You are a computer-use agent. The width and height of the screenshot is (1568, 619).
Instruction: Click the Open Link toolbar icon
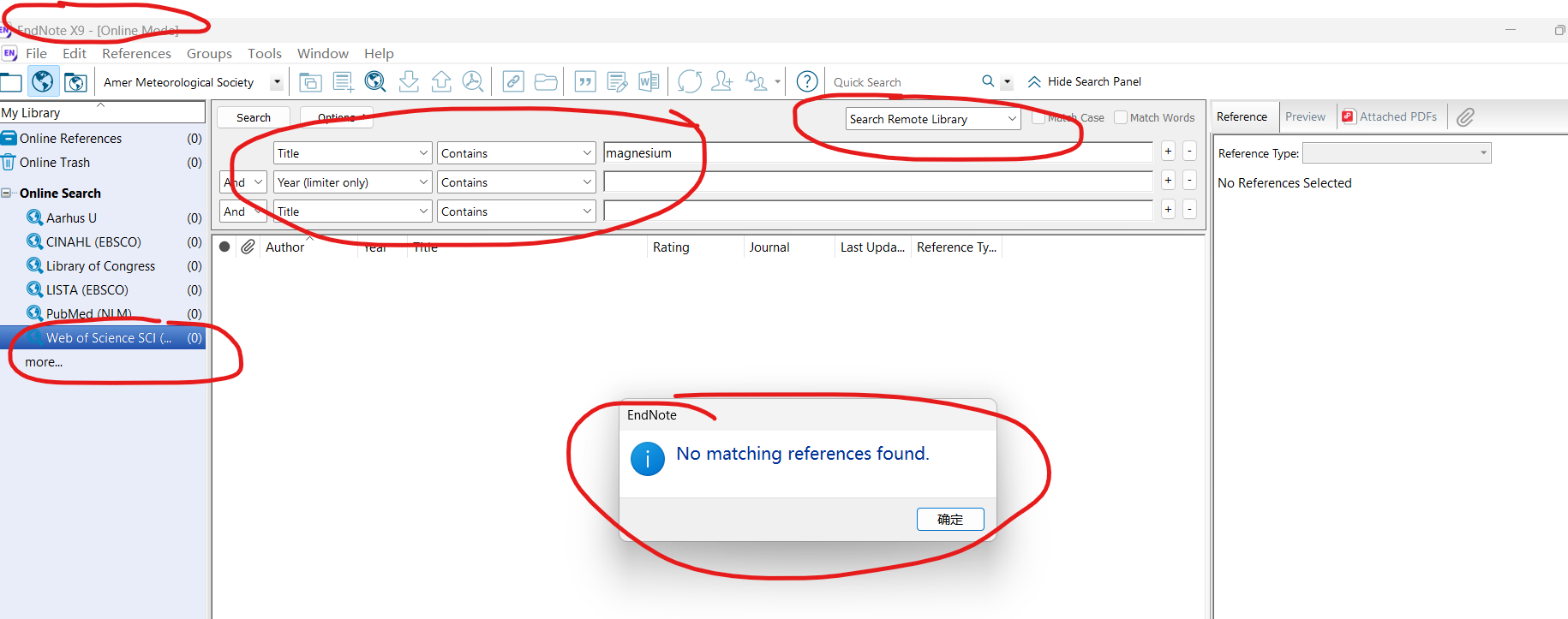click(513, 82)
